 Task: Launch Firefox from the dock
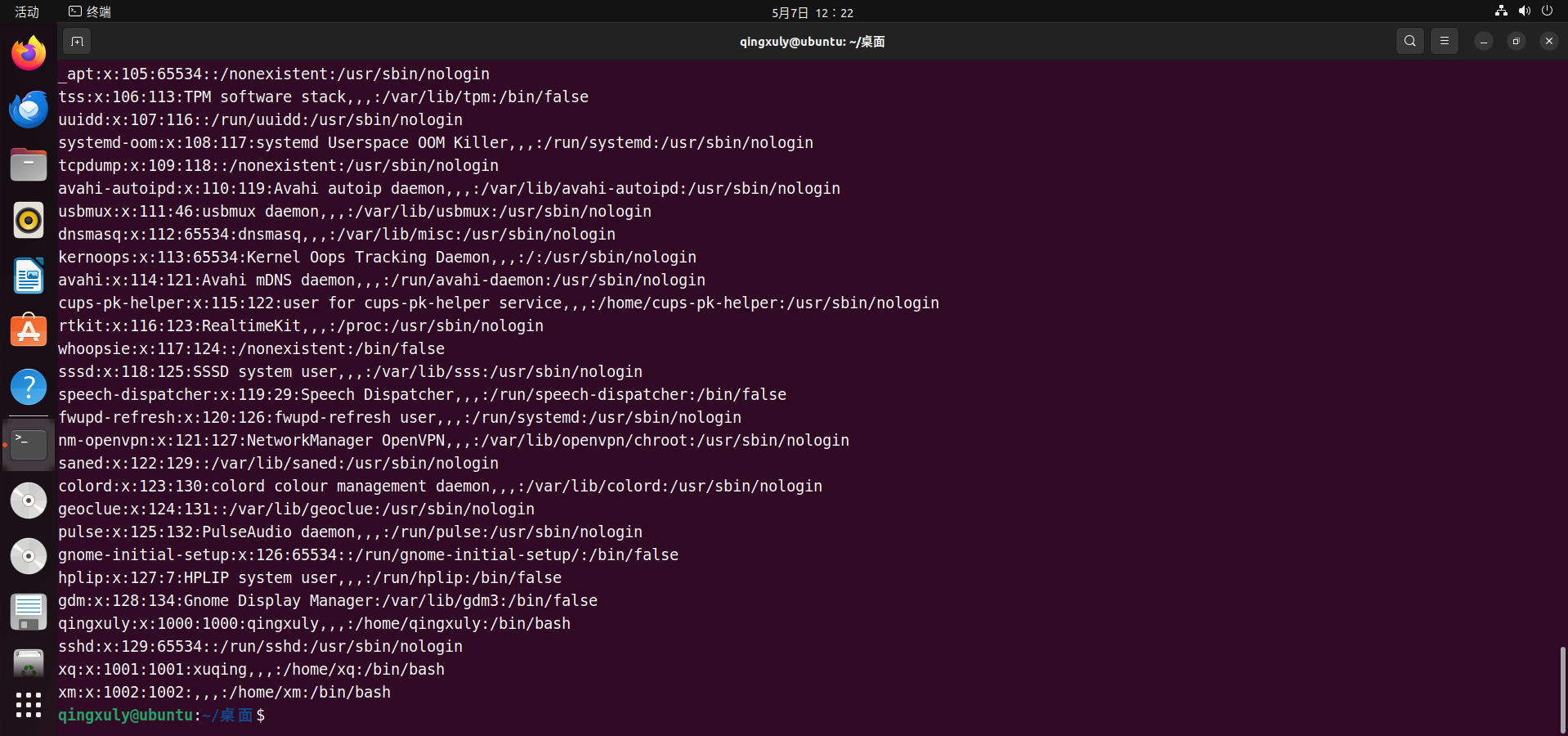pos(29,54)
